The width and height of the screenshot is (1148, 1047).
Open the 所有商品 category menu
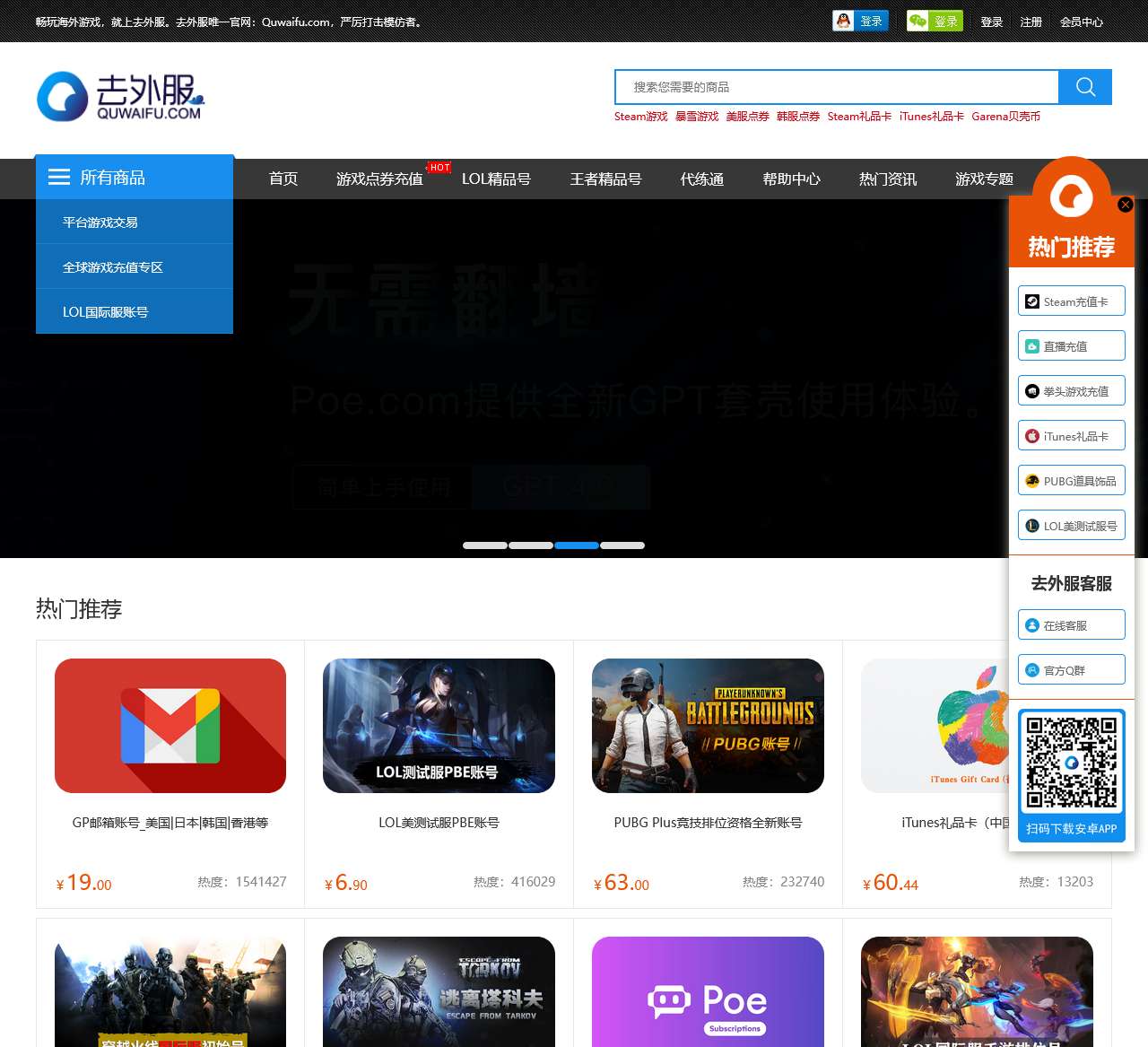click(x=135, y=177)
